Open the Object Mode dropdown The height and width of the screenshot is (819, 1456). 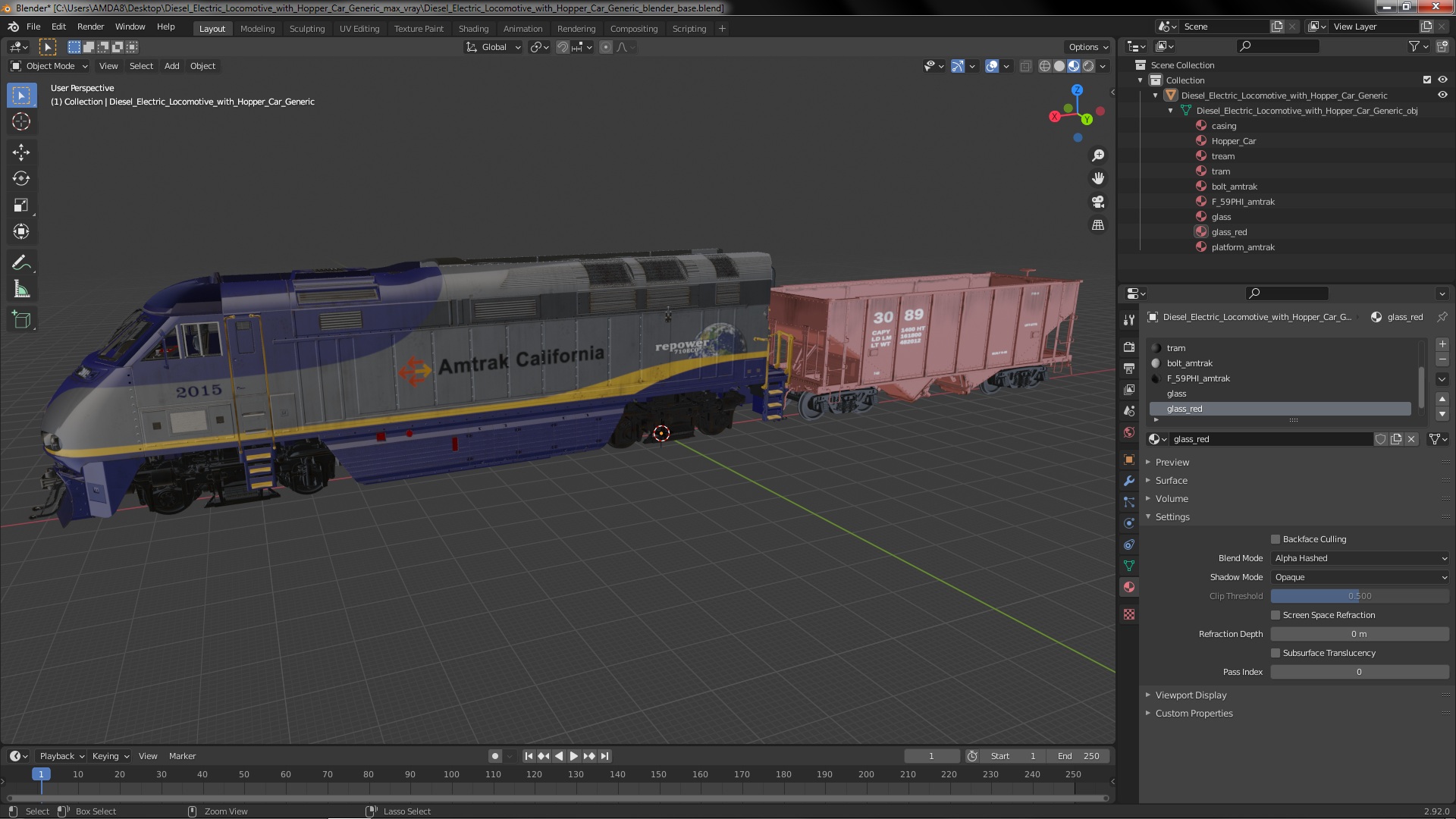(x=49, y=66)
